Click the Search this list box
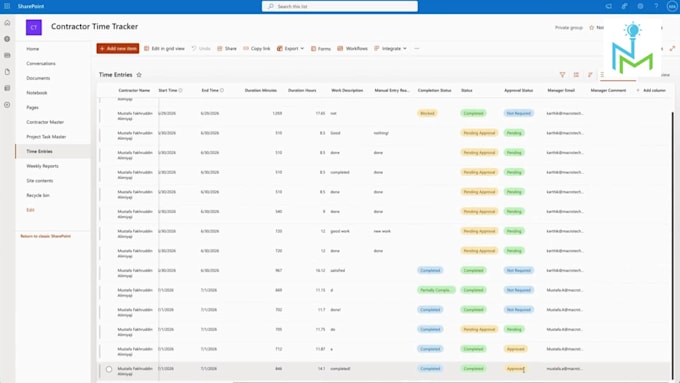 click(x=340, y=6)
